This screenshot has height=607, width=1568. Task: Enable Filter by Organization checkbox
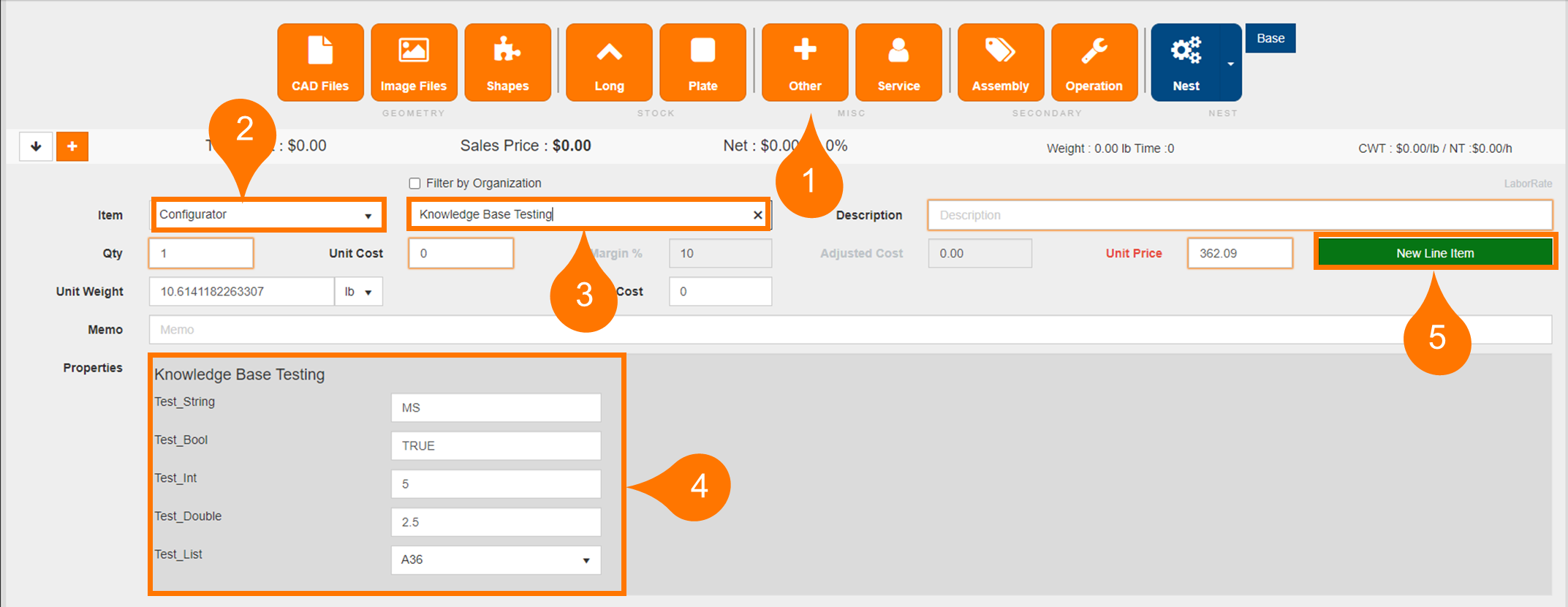point(414,184)
